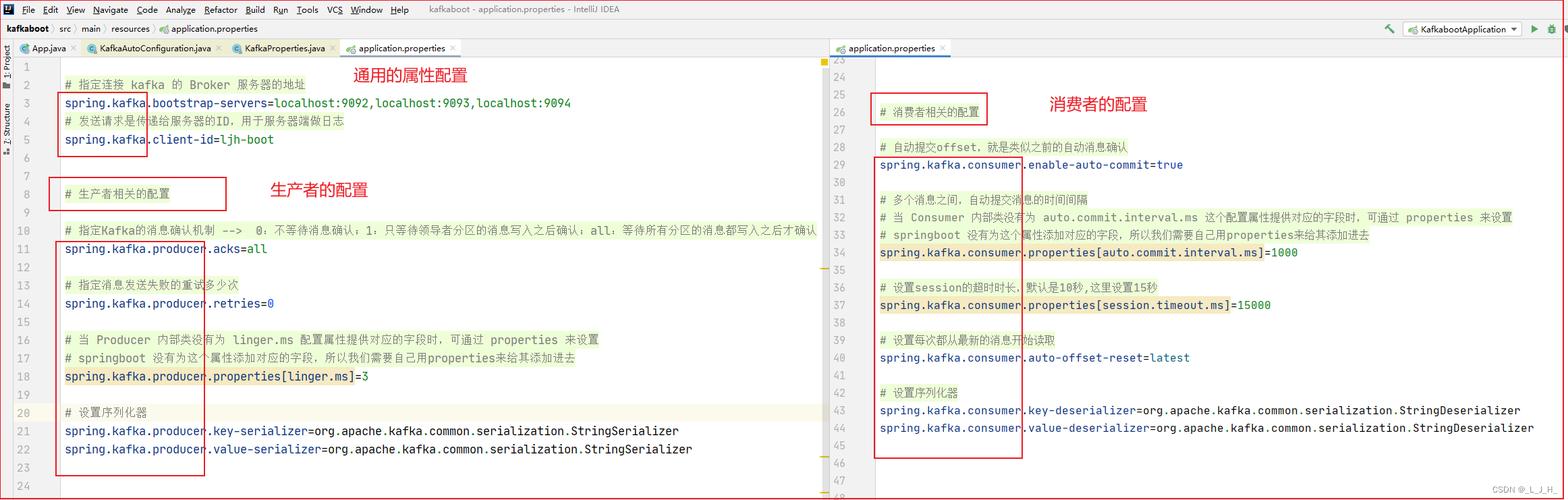Open the VCS menu
1568x500 pixels.
[335, 10]
